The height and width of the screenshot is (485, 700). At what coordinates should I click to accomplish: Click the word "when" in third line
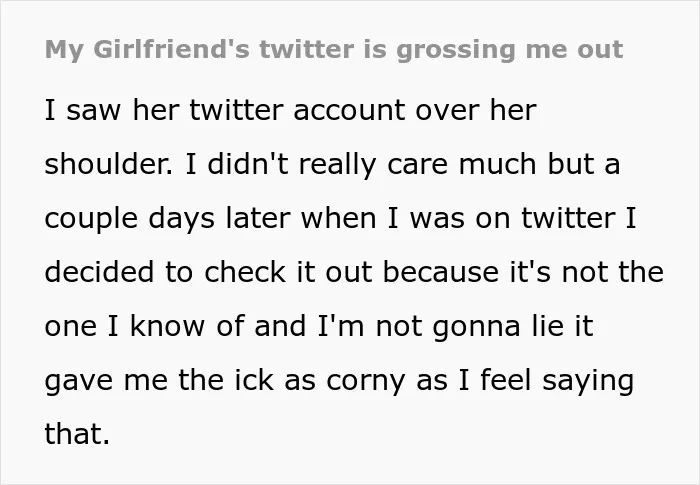coord(338,218)
